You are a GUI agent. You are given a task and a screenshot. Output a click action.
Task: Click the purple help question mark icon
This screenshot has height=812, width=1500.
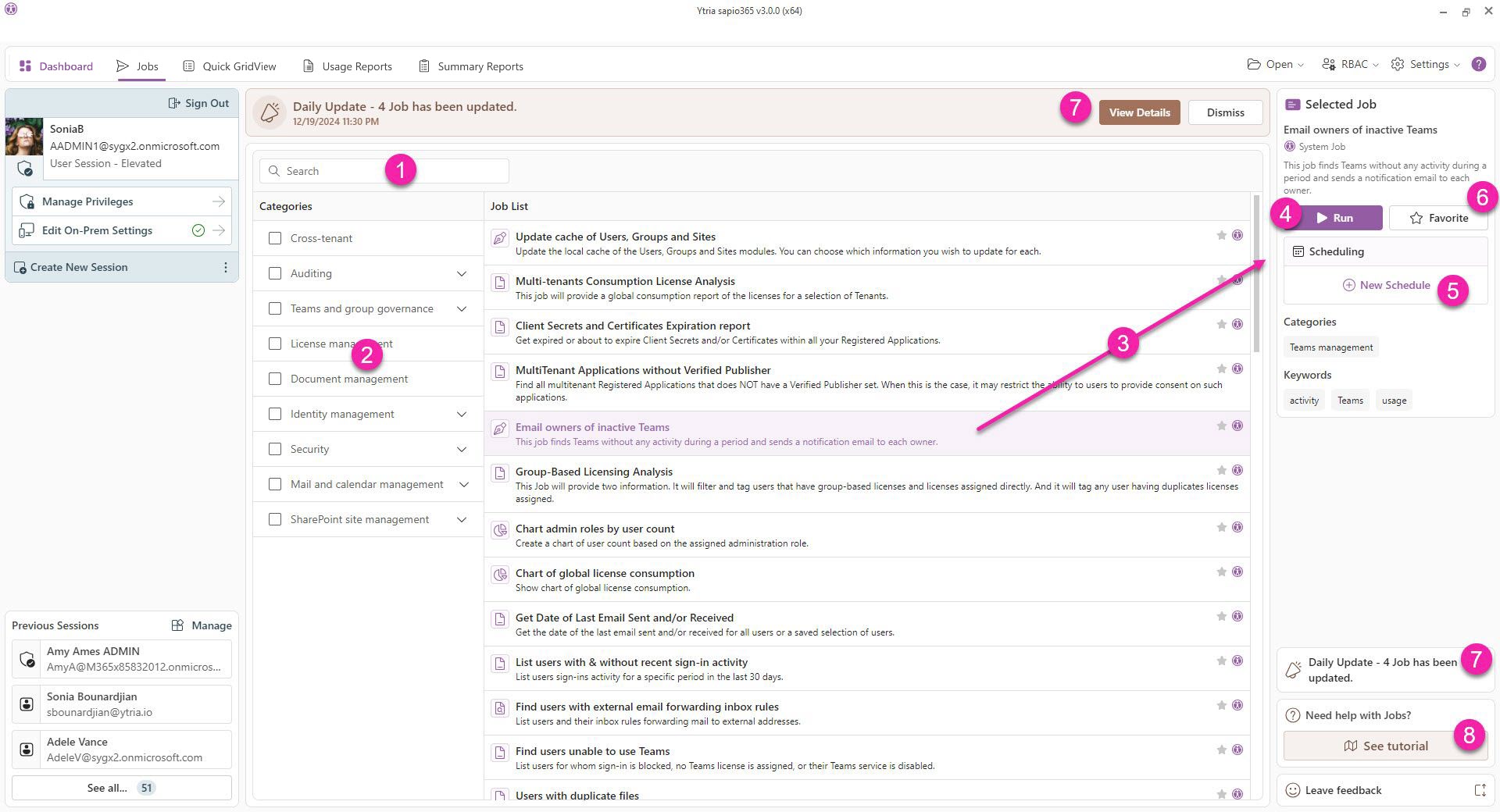(x=1478, y=65)
